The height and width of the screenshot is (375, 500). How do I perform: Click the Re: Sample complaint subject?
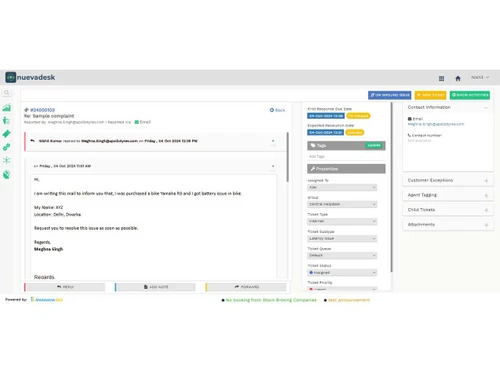click(49, 116)
